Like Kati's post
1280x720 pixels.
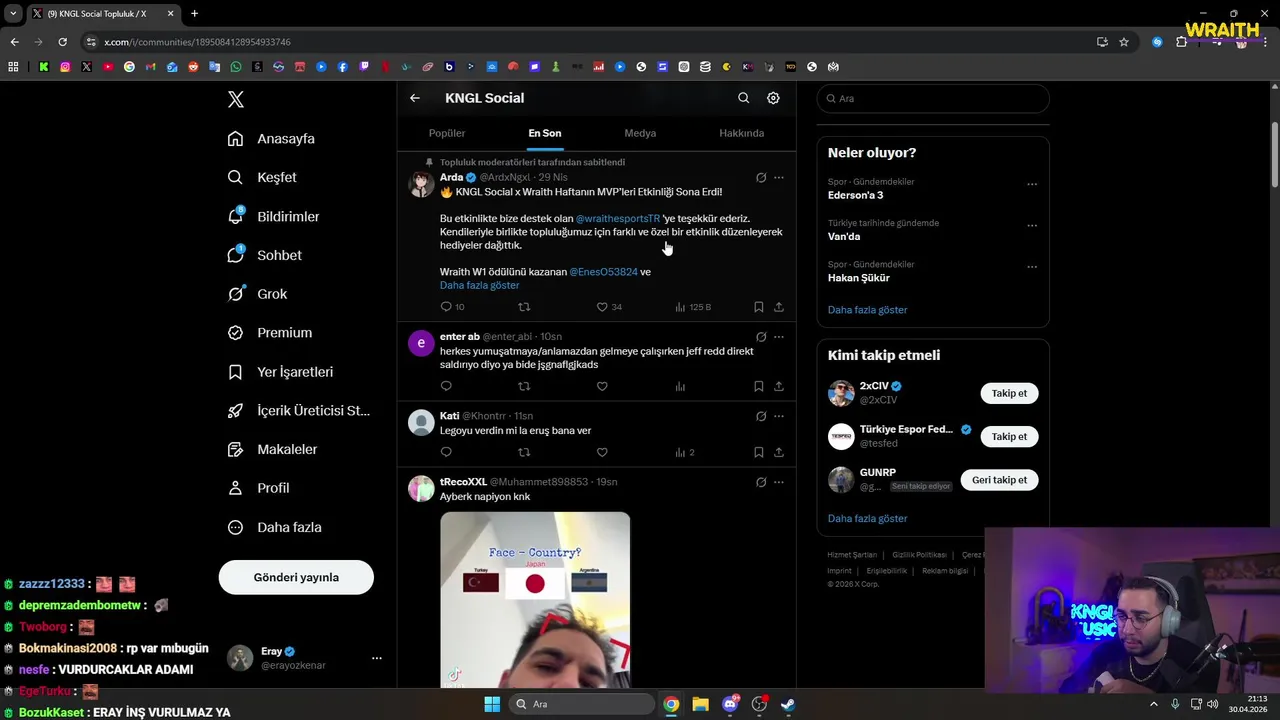[602, 452]
